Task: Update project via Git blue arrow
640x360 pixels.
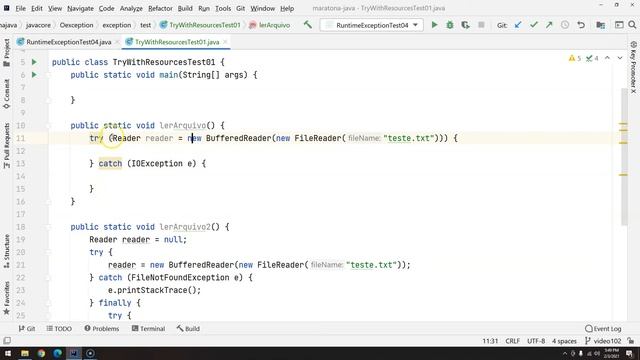Action: point(518,25)
